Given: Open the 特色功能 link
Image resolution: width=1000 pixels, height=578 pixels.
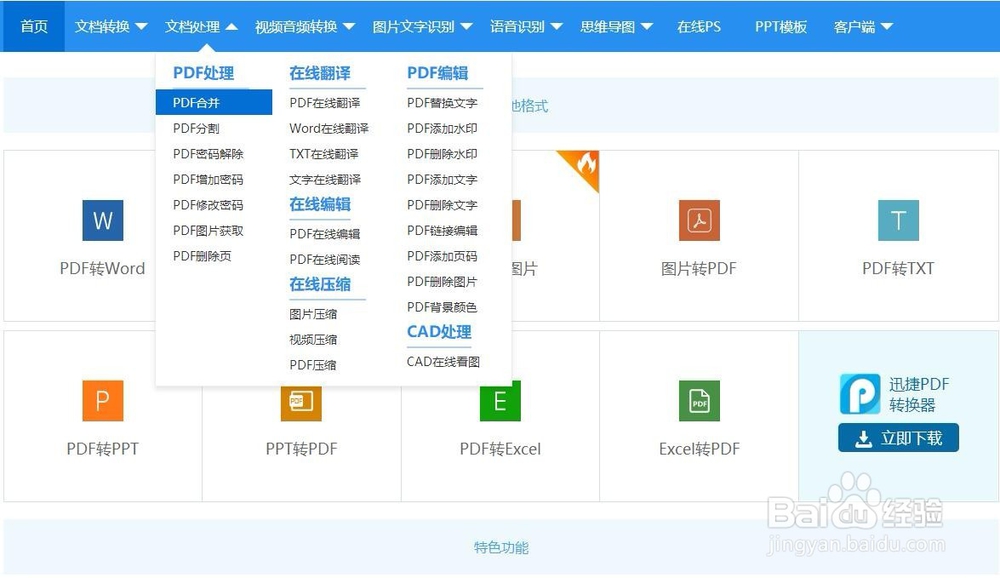Looking at the screenshot, I should (500, 548).
